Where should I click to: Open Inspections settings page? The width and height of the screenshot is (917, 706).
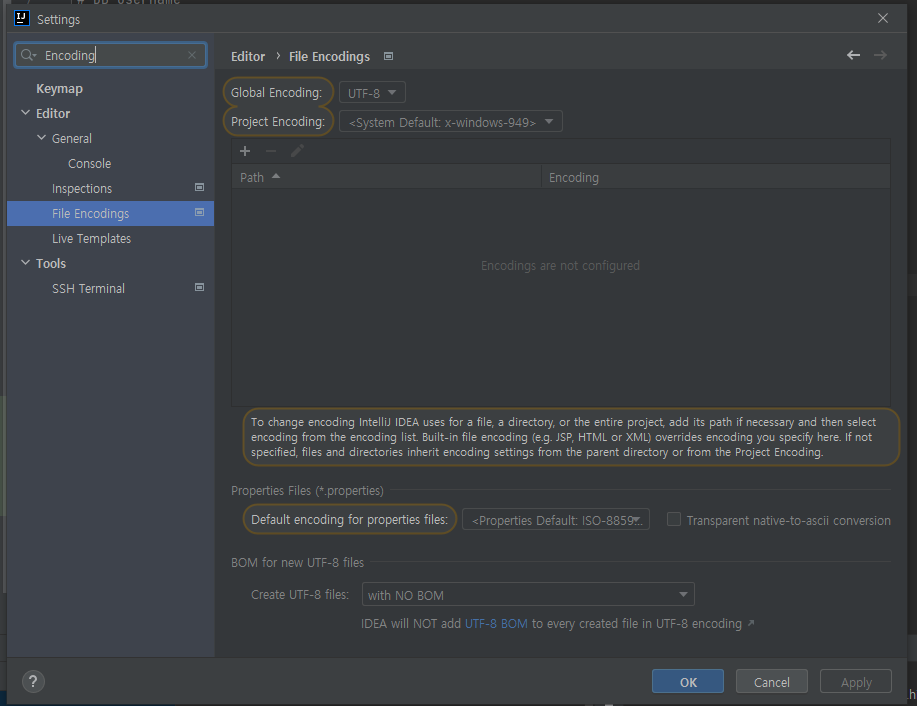[x=81, y=188]
